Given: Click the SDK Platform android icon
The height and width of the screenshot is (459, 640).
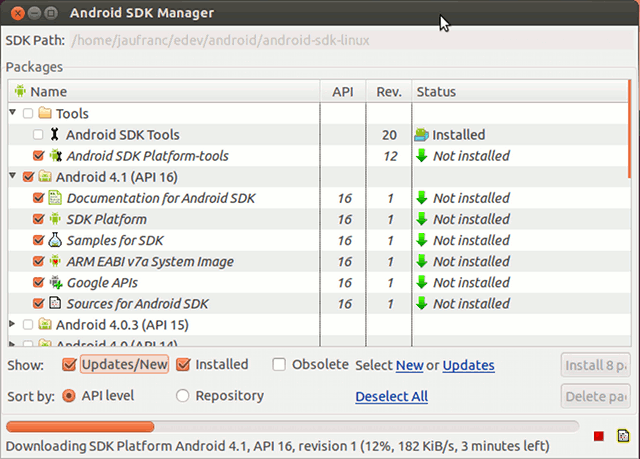Looking at the screenshot, I should click(x=55, y=219).
